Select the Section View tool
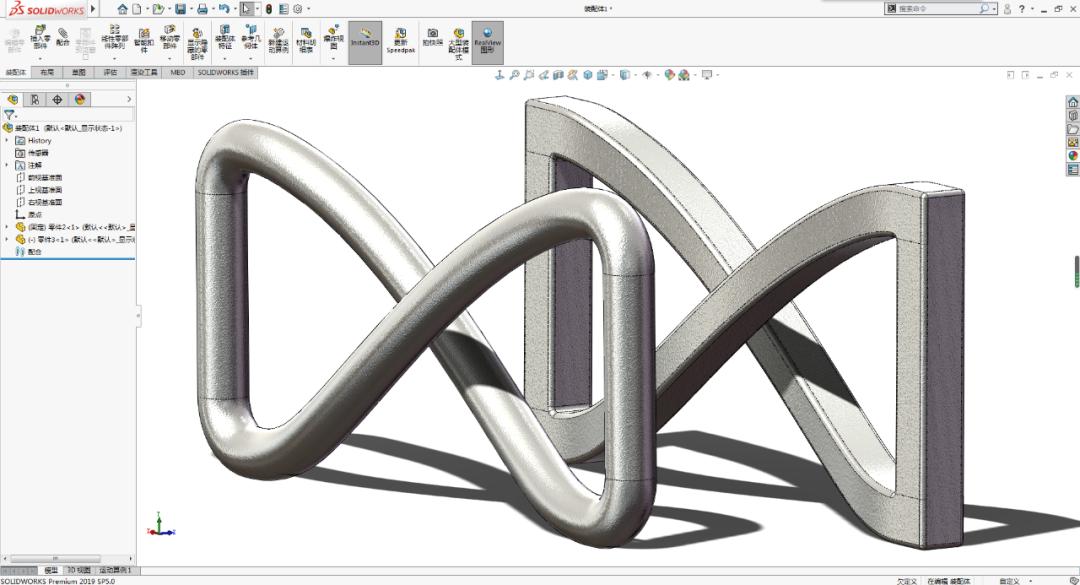 (x=557, y=73)
